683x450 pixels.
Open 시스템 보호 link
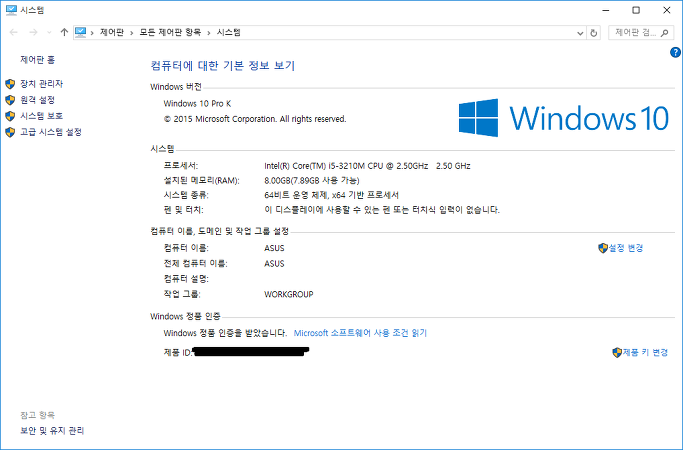41,116
